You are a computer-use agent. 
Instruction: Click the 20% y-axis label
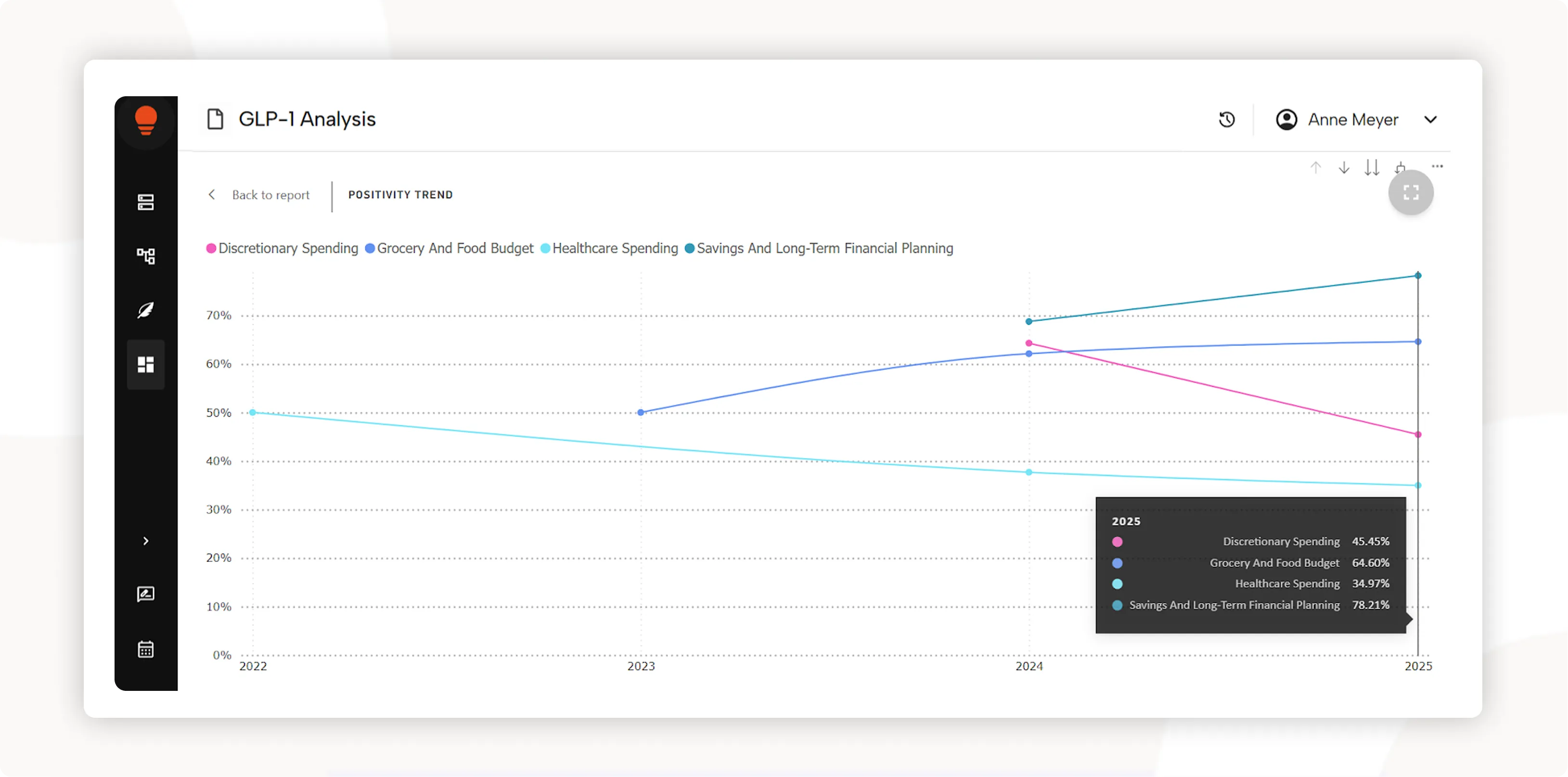pos(218,558)
